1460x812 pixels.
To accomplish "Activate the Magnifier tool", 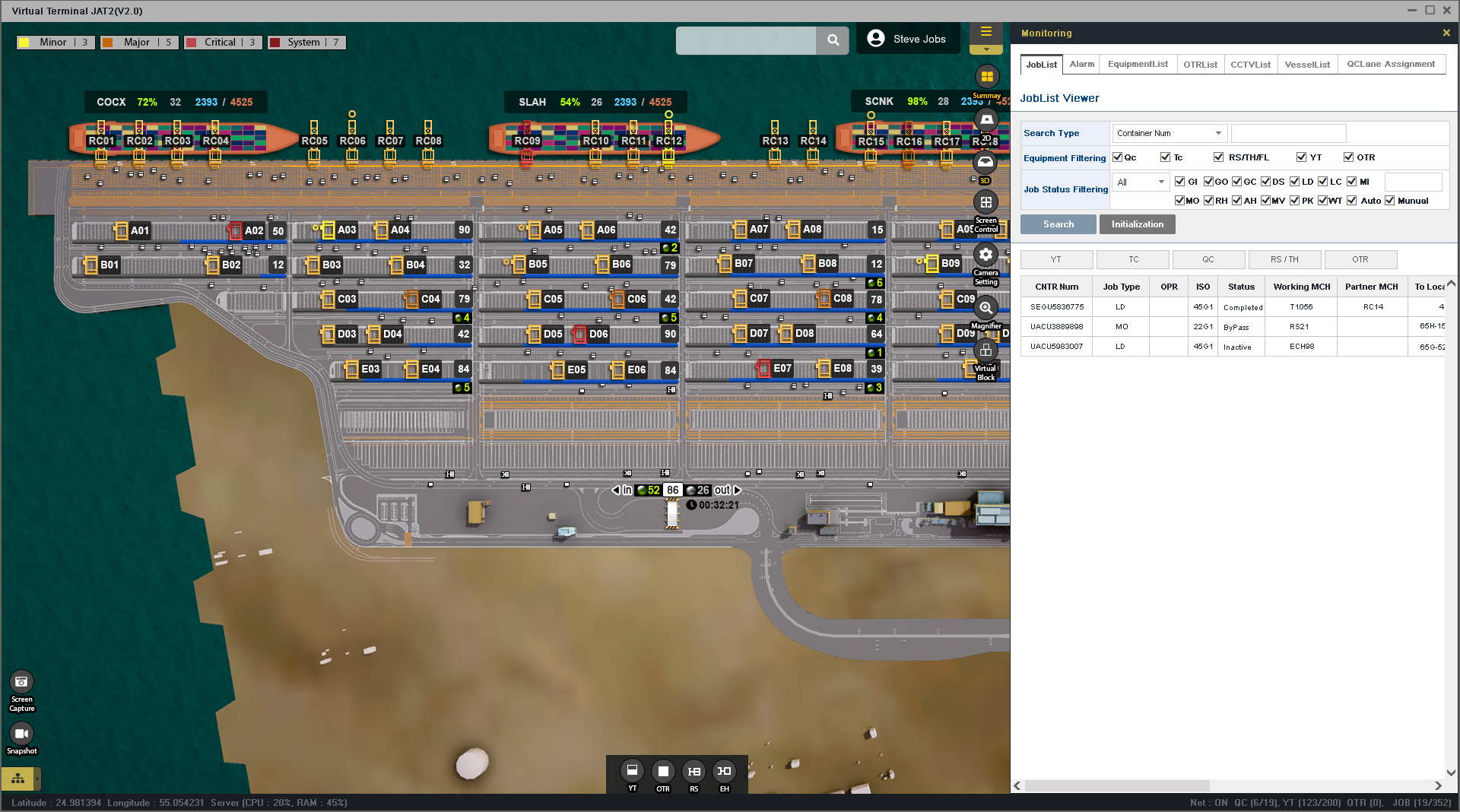I will coord(985,308).
